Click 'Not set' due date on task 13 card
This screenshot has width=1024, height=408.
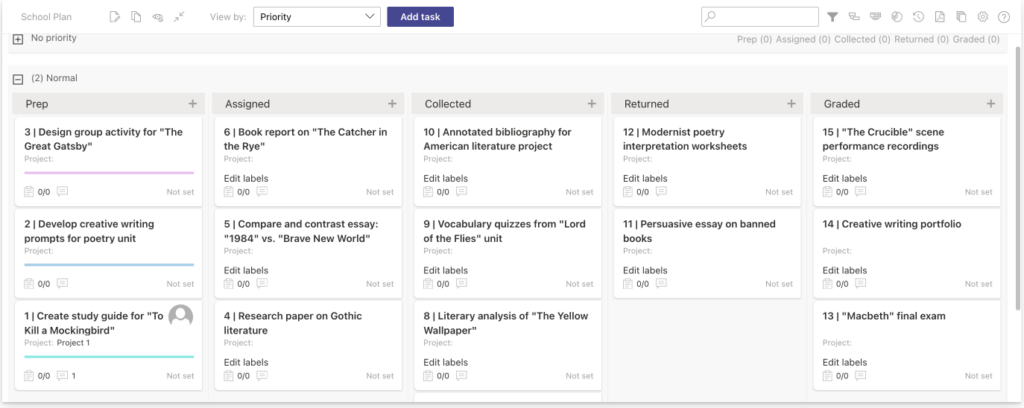(978, 376)
